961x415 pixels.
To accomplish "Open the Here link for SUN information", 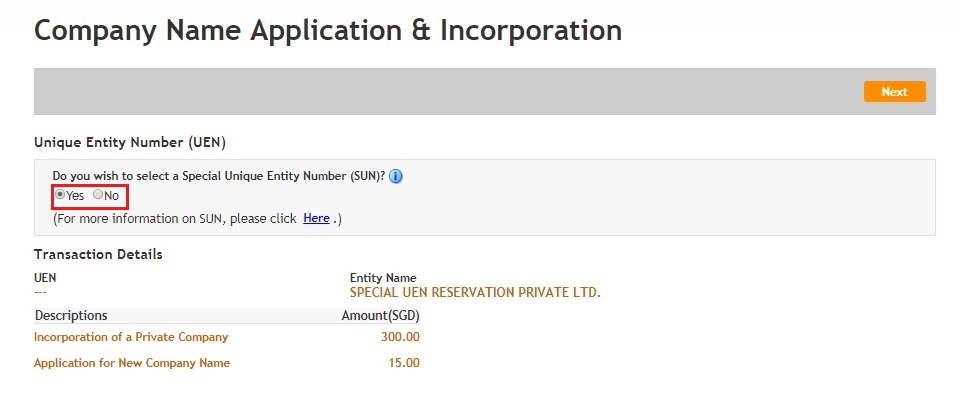I will coord(316,218).
